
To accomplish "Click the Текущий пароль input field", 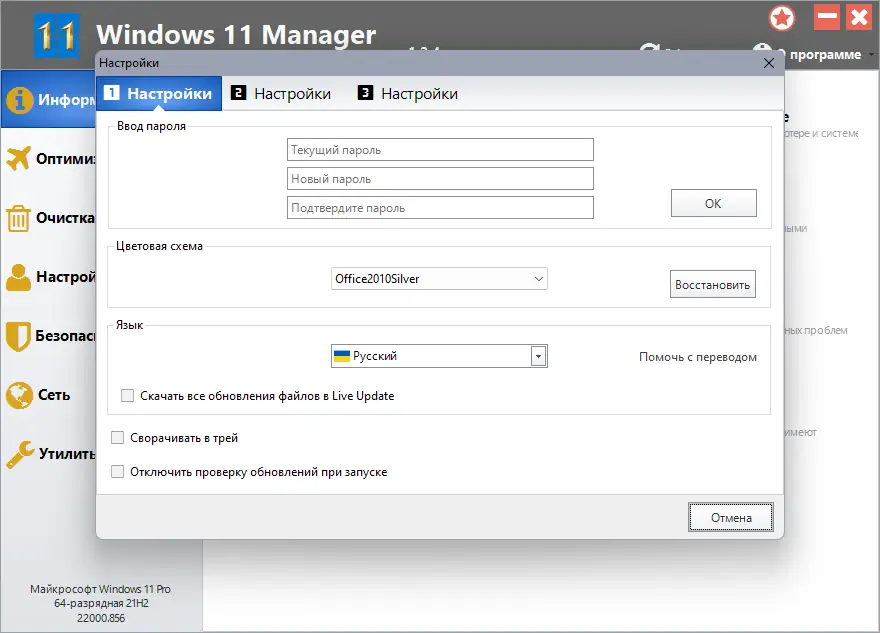I will click(x=440, y=150).
